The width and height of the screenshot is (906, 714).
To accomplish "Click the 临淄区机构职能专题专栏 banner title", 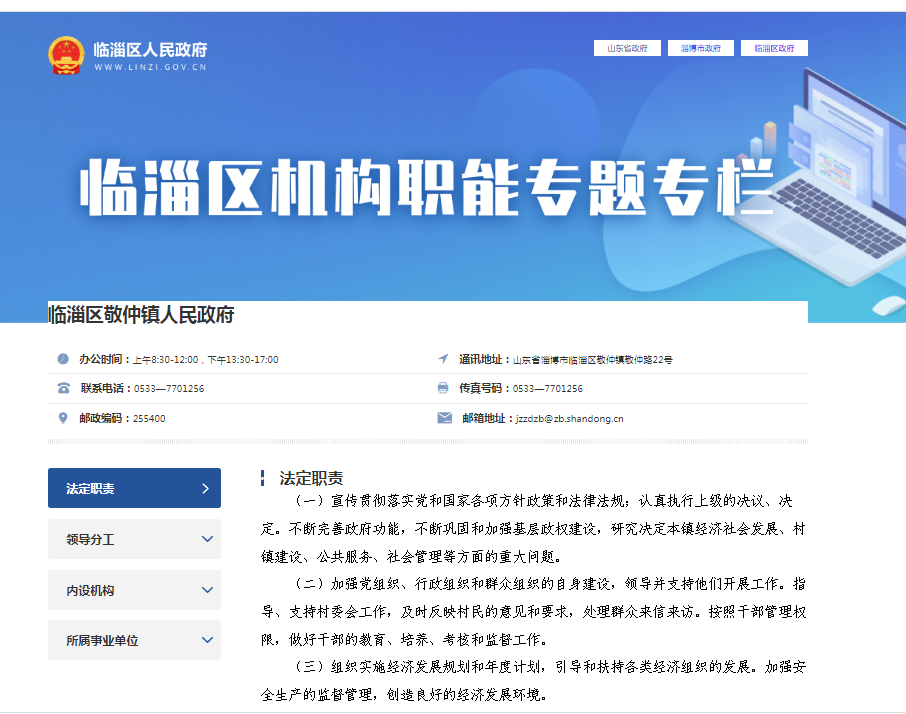I will pos(427,188).
